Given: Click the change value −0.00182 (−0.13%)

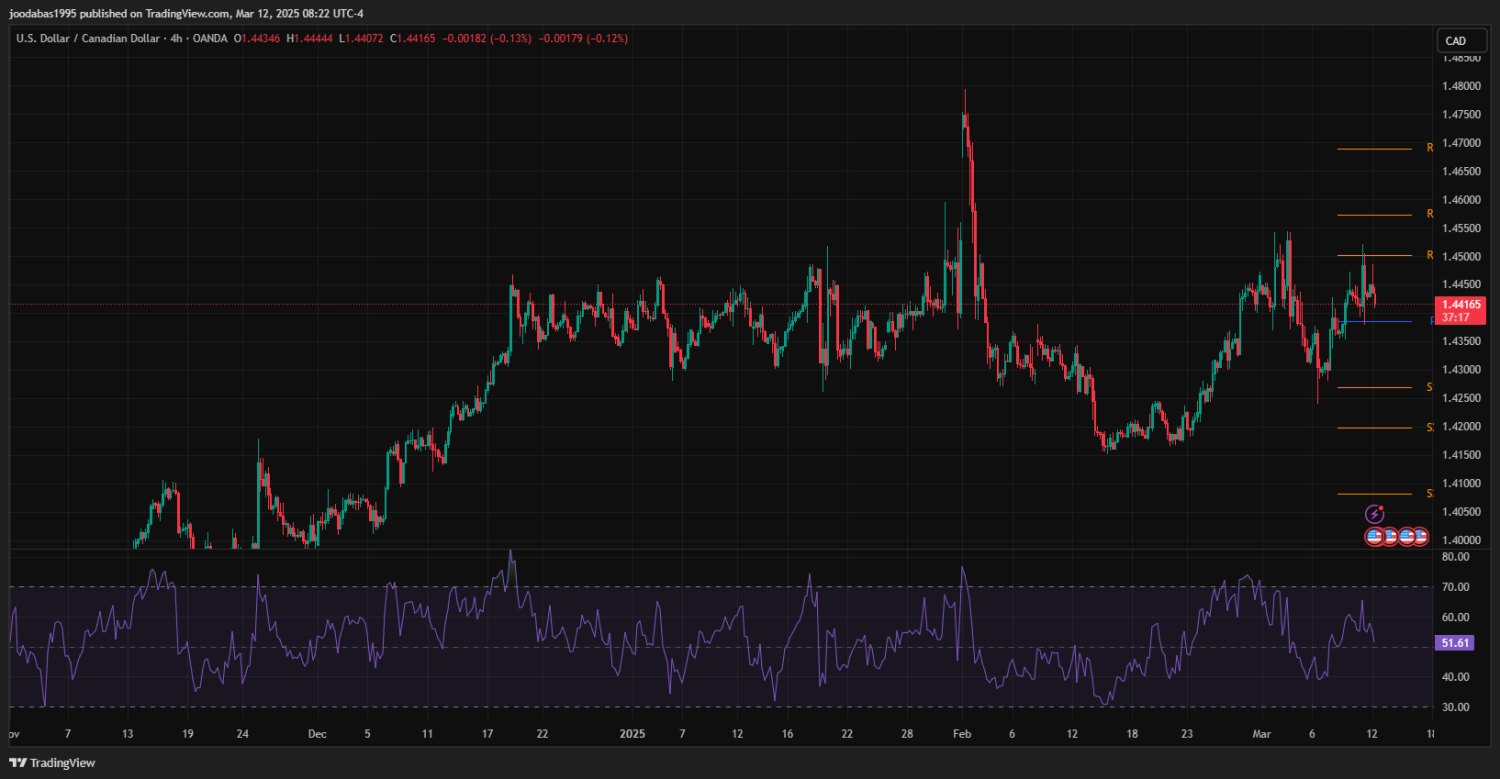Looking at the screenshot, I should [x=487, y=38].
